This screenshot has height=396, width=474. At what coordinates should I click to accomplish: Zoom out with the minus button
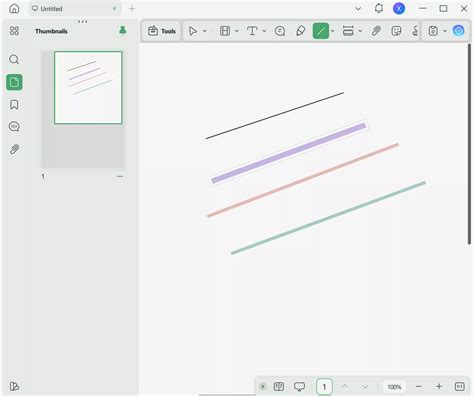419,387
